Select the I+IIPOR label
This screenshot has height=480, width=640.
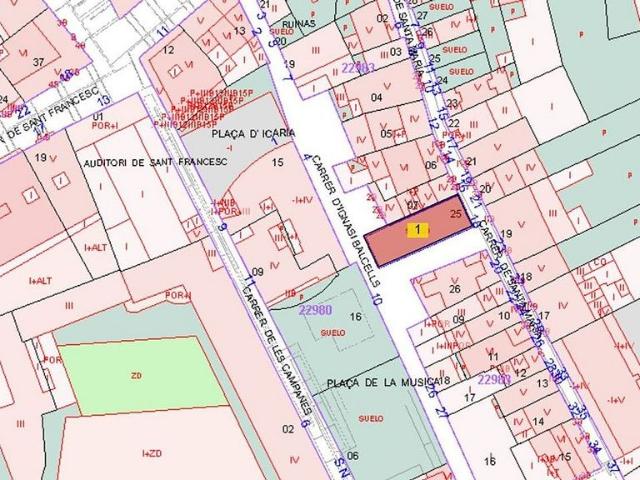click(x=453, y=347)
